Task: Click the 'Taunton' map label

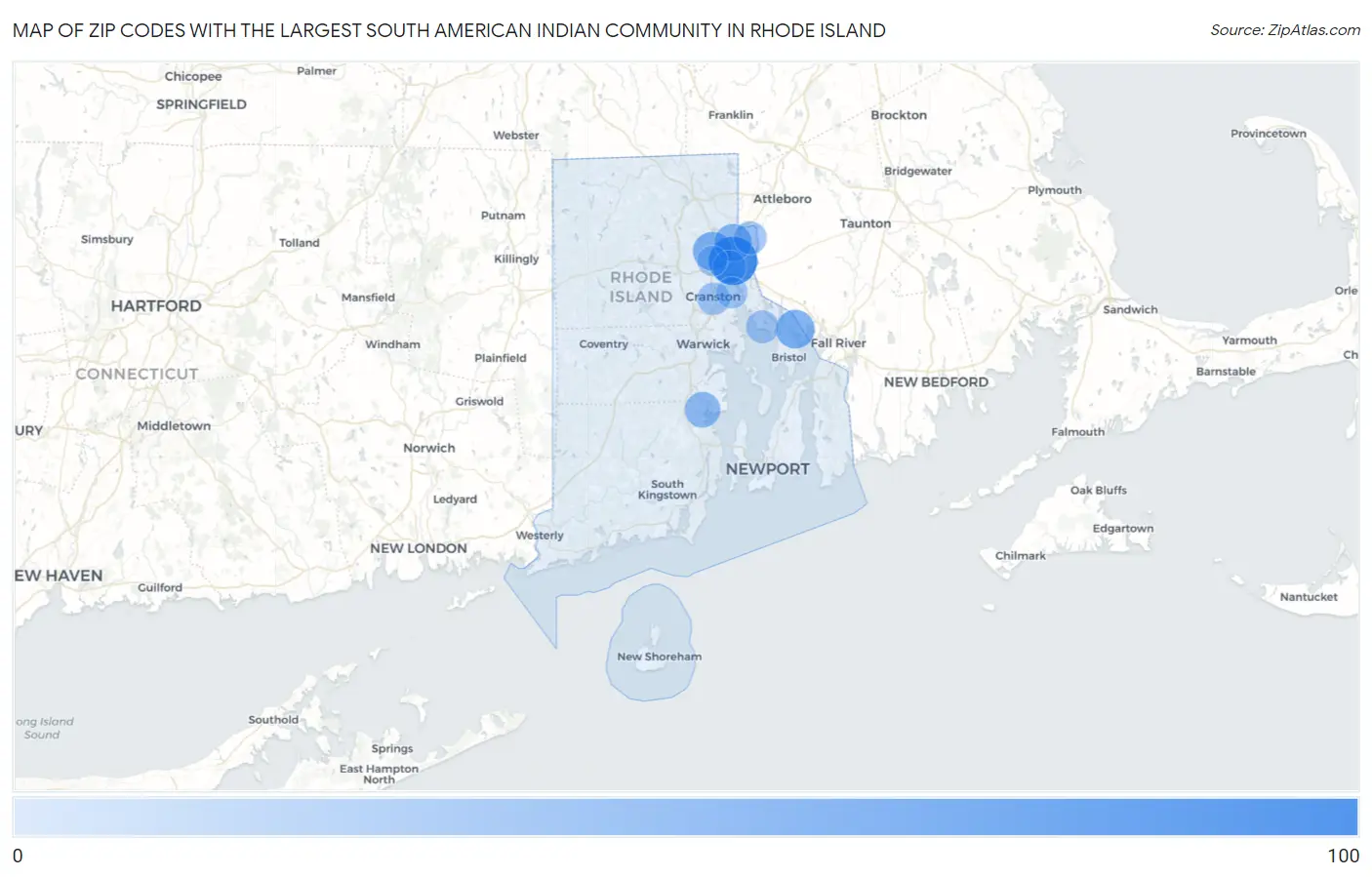Action: (x=866, y=223)
